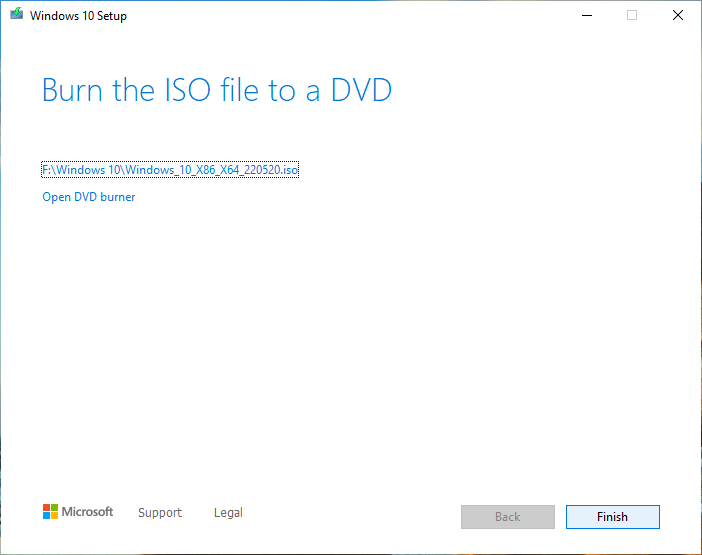Click the 'F:\Windows 10' part of the ISO path
Screen dimensions: 702x555
tap(74, 170)
